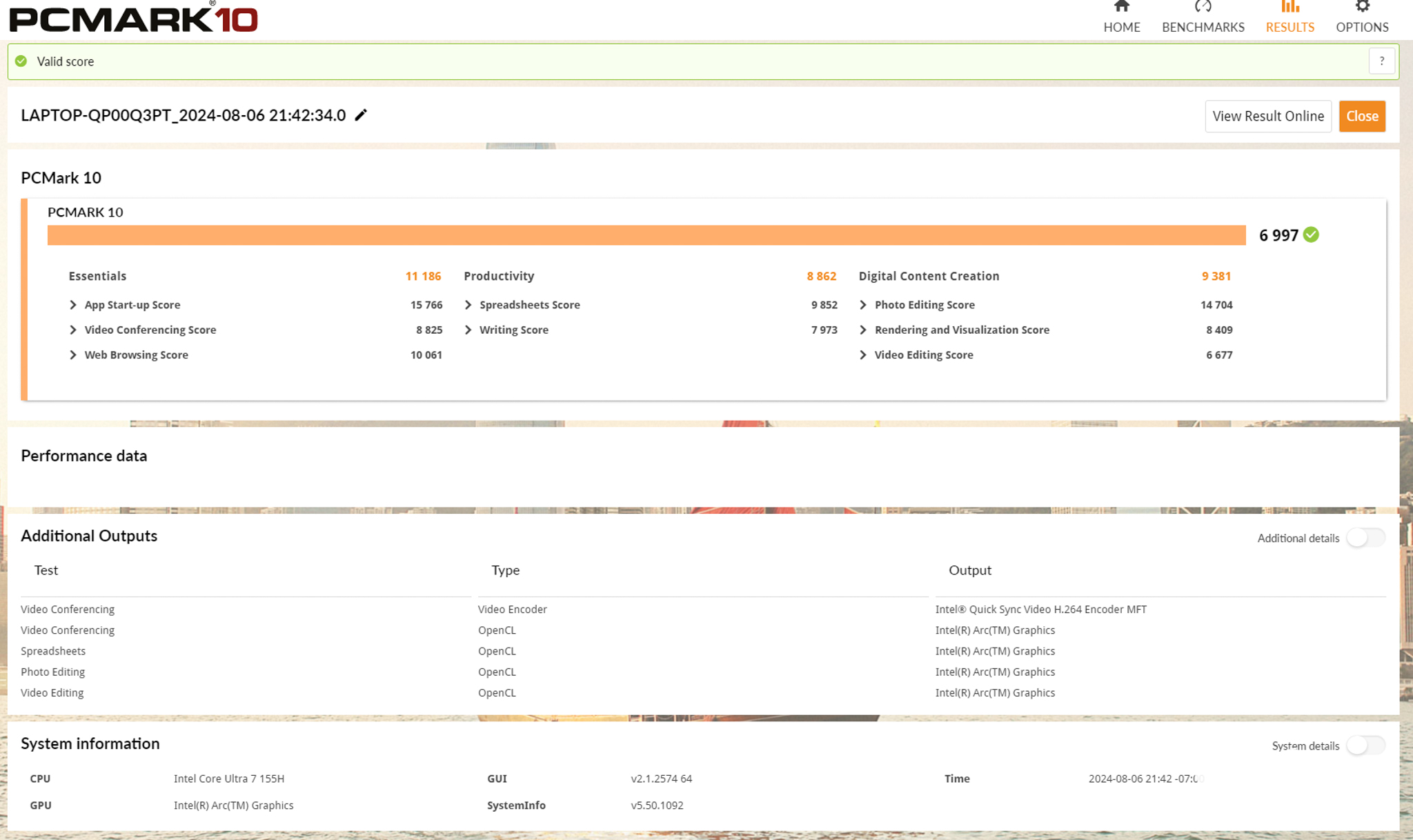
Task: Click the question mark help icon
Action: point(1382,61)
